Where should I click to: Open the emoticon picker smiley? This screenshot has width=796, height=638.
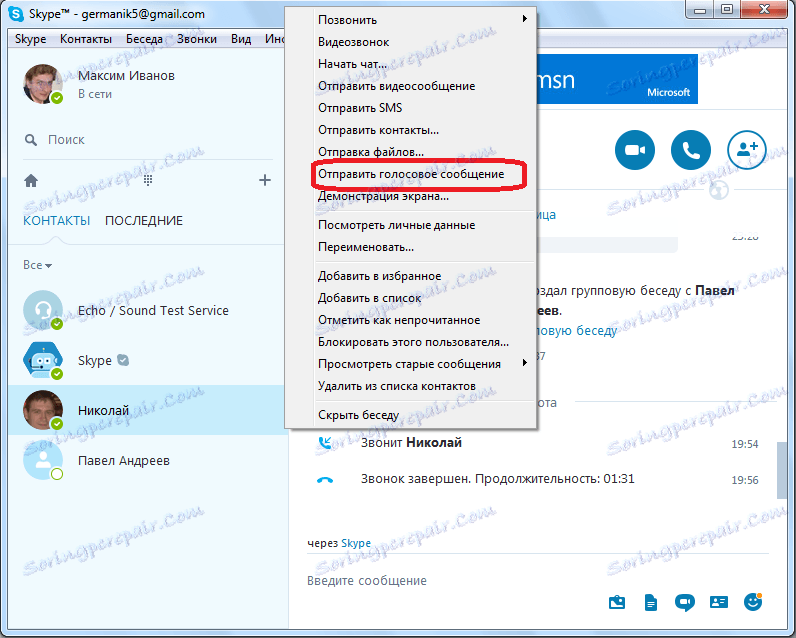click(x=753, y=602)
